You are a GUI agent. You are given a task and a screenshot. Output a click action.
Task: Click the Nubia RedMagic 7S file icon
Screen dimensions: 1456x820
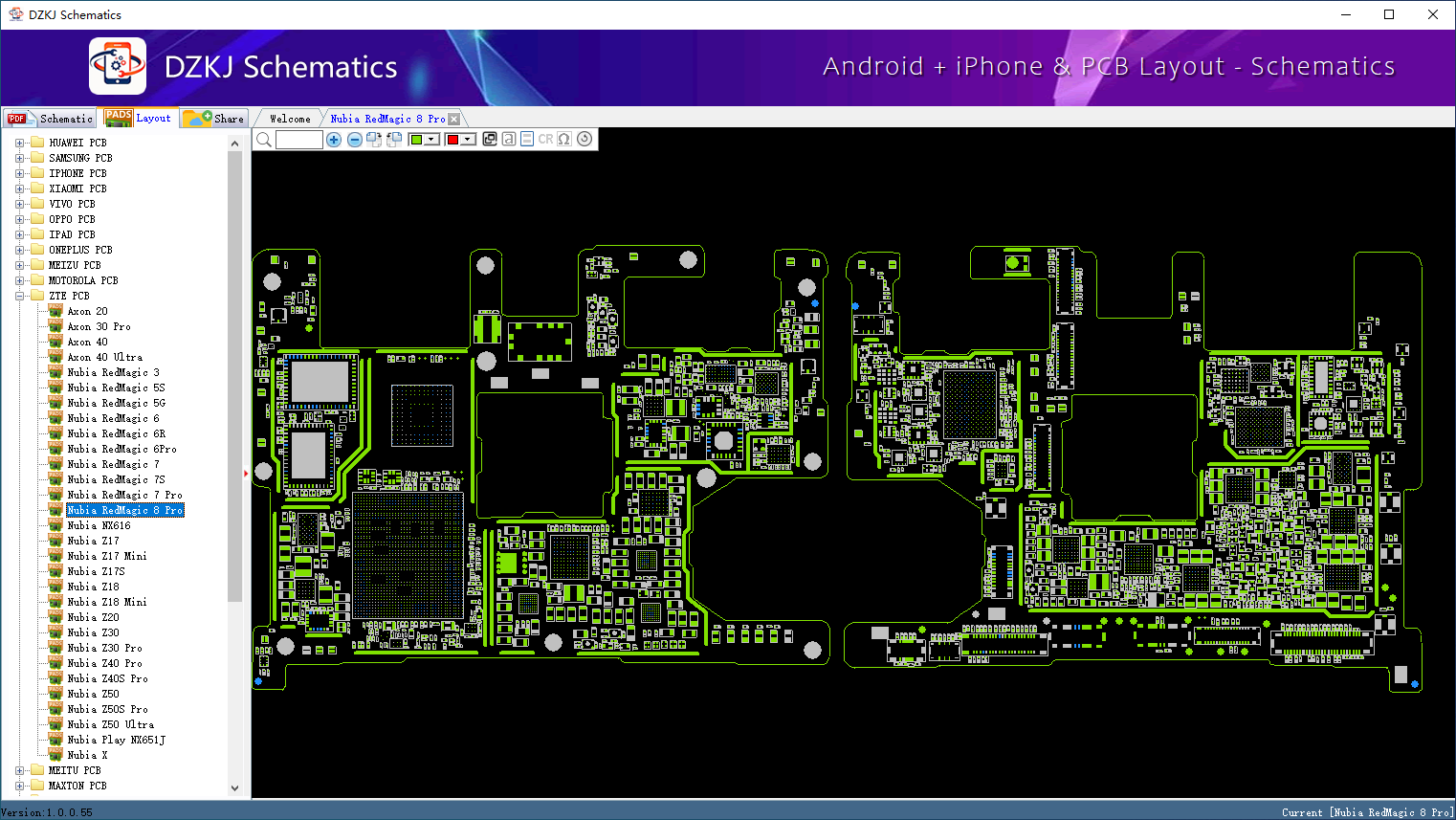pyautogui.click(x=55, y=479)
